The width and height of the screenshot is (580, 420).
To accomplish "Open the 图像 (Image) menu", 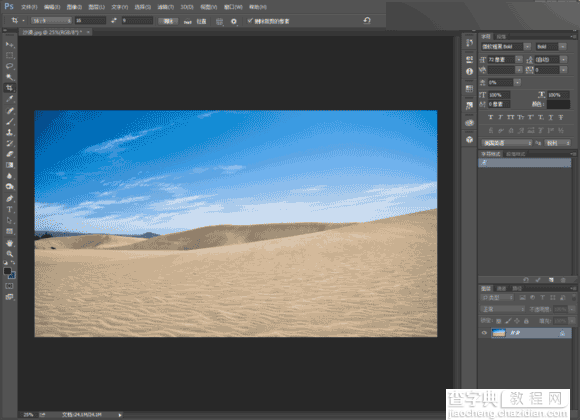I will (x=74, y=7).
